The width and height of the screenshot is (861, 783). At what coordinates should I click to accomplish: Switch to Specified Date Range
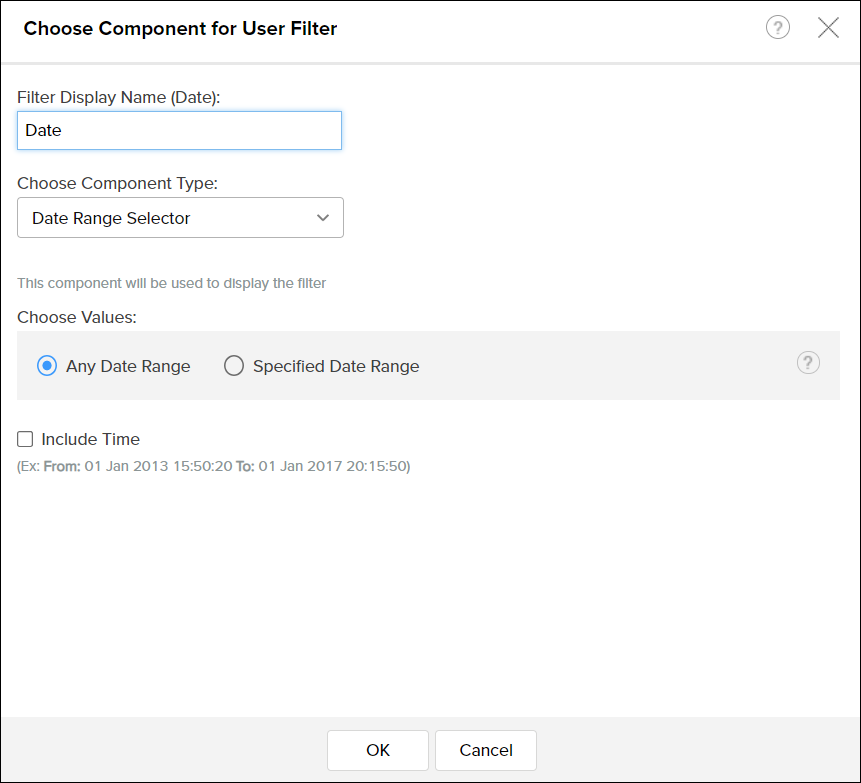click(234, 366)
